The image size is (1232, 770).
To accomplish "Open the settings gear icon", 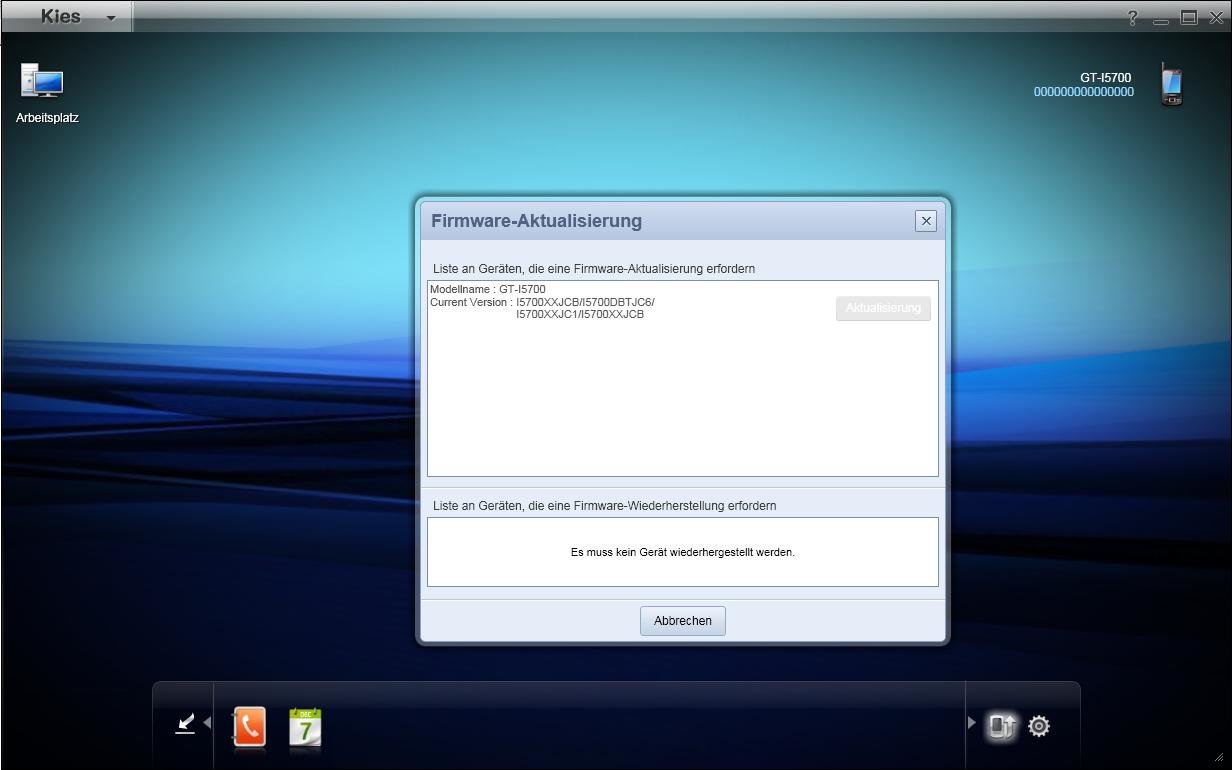I will click(1039, 726).
